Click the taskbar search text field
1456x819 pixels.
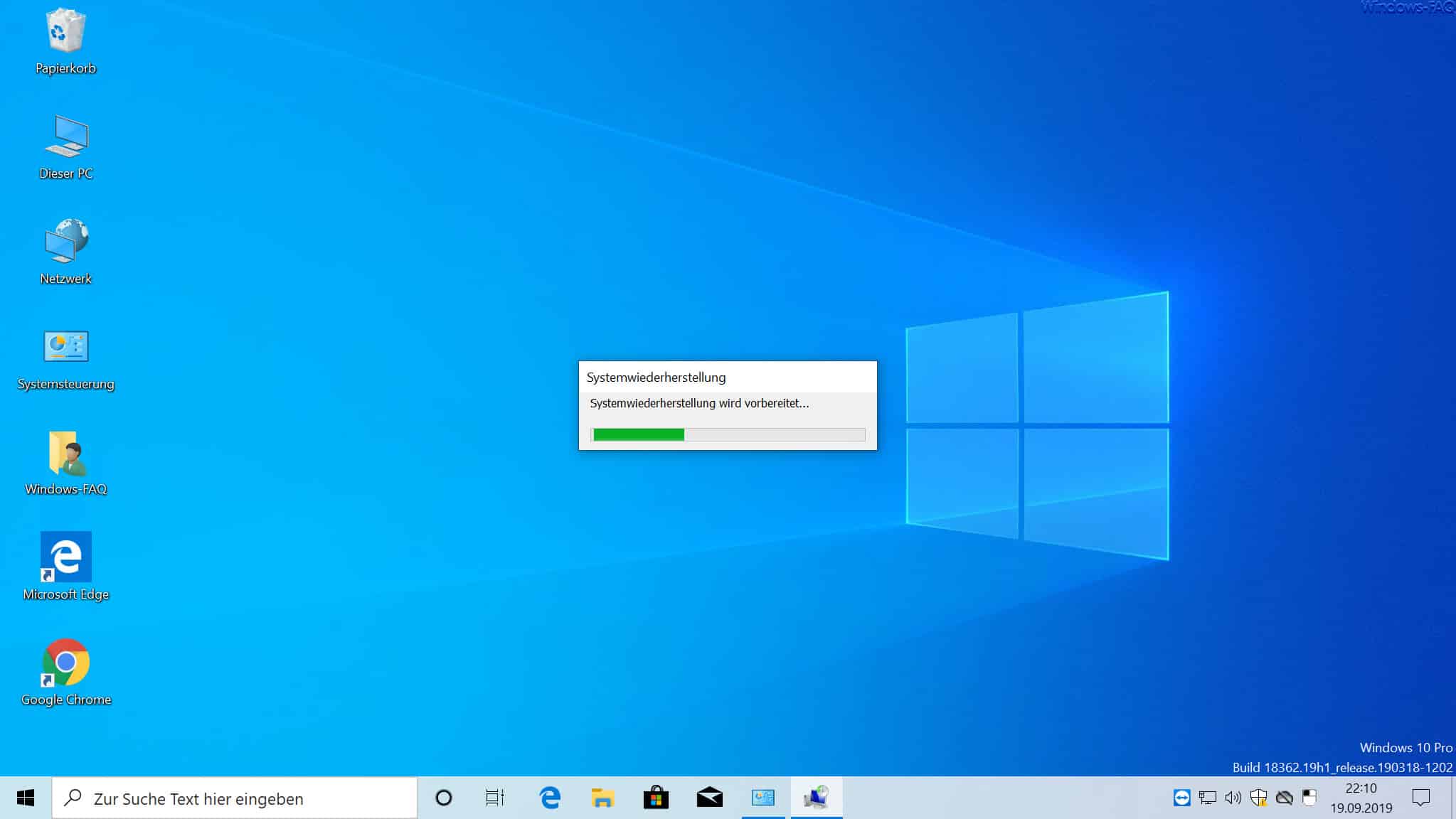pos(235,798)
